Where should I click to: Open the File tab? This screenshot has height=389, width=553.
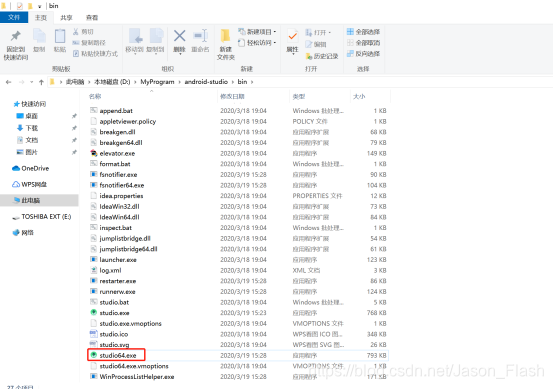point(14,17)
